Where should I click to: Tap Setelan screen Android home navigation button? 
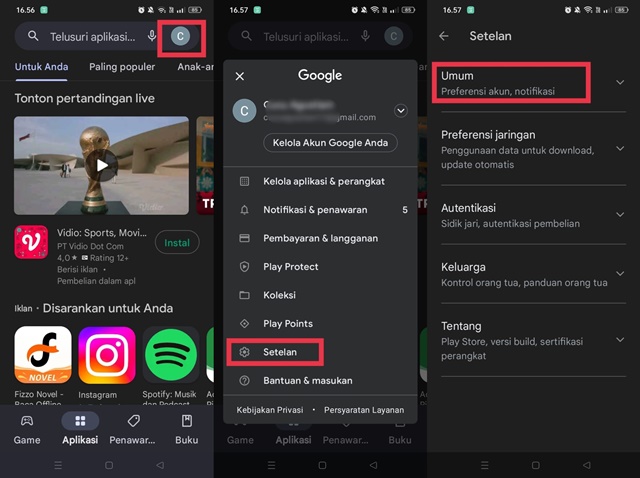(x=536, y=465)
